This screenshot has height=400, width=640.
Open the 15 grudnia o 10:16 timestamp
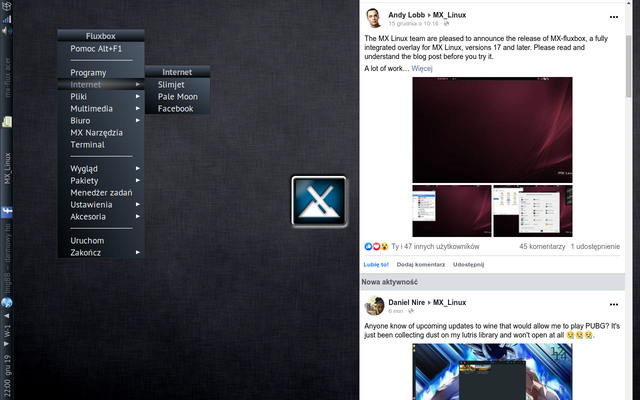pos(413,24)
